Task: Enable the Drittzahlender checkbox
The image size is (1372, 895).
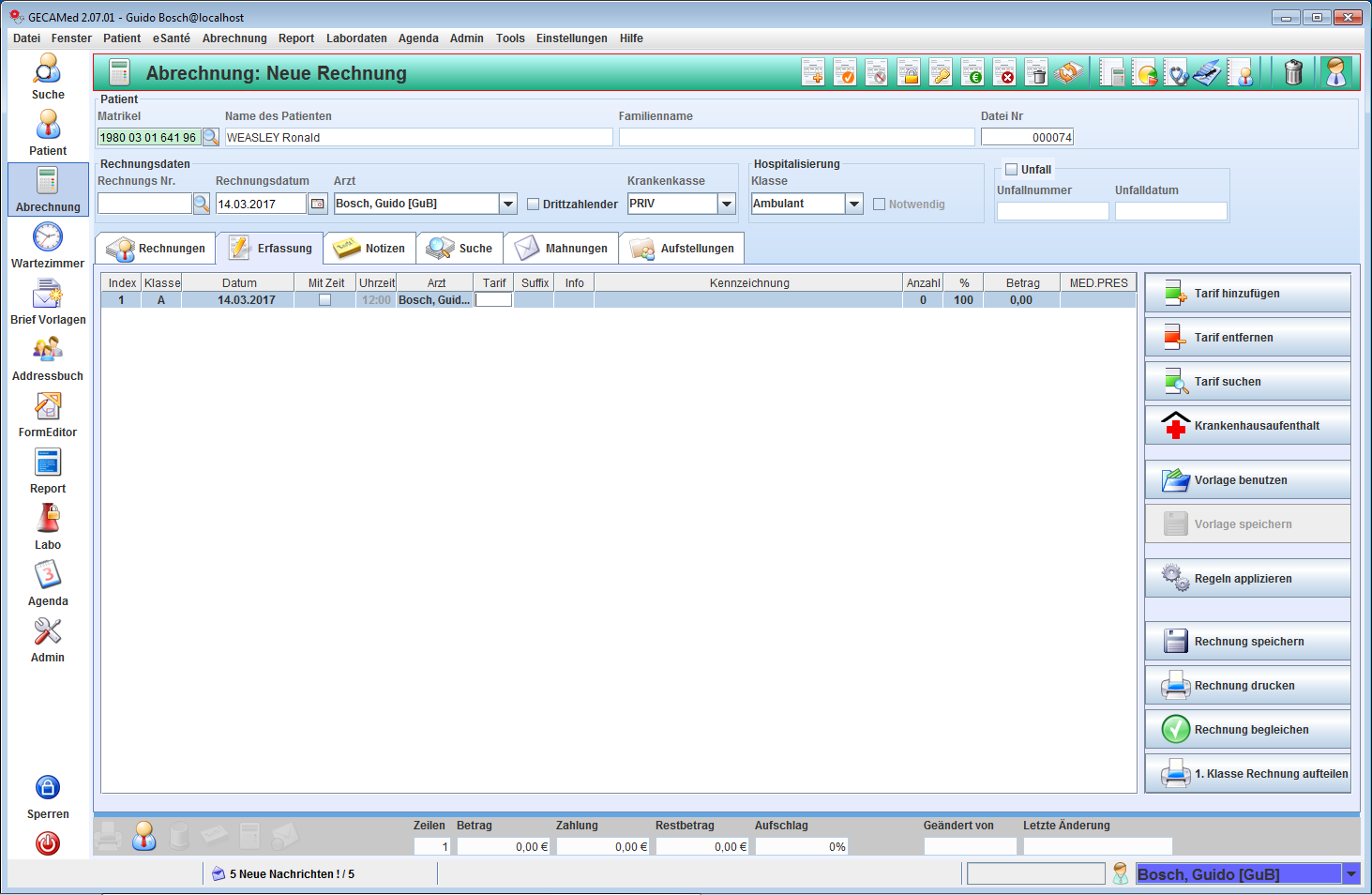Action: click(533, 204)
